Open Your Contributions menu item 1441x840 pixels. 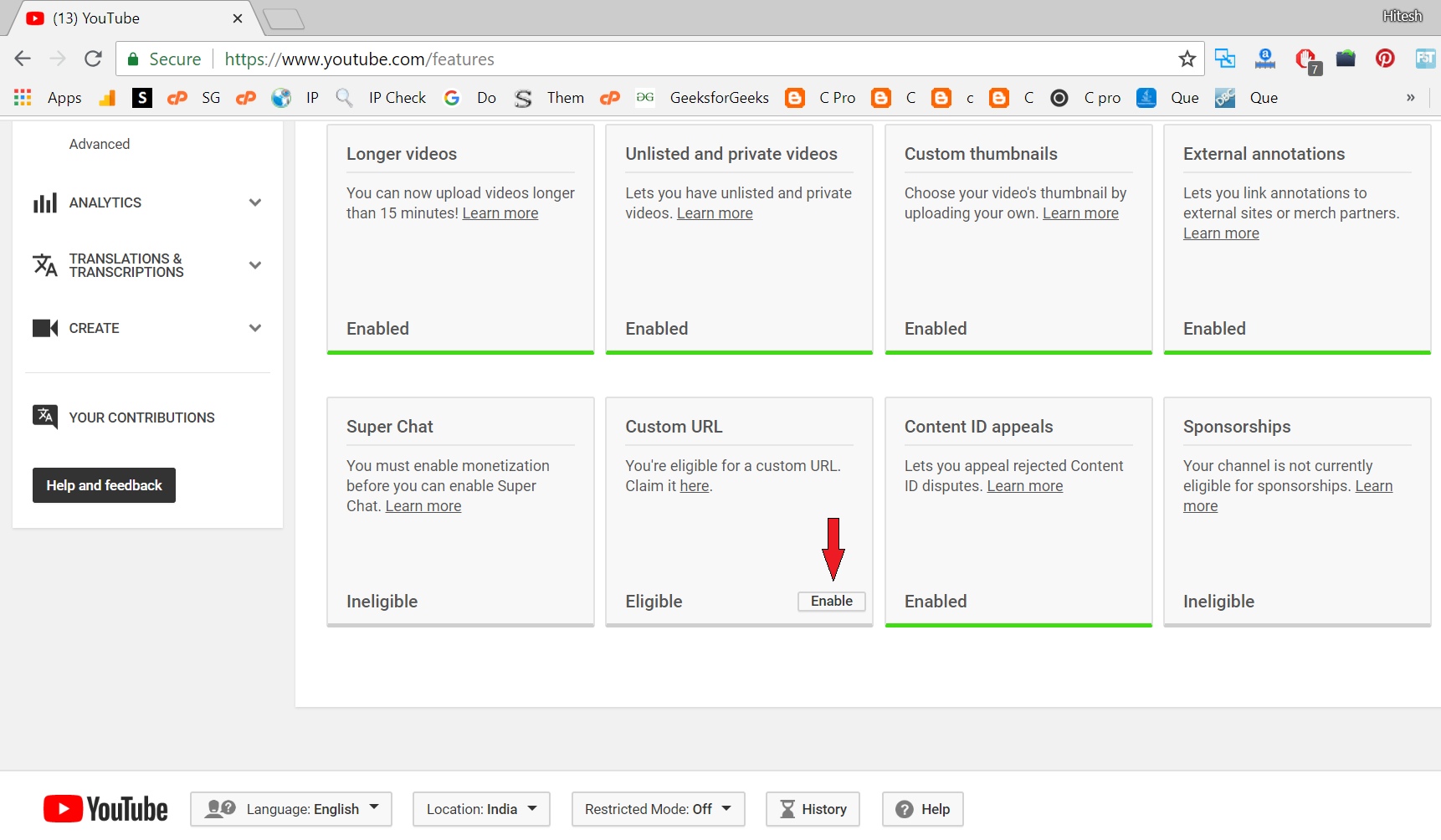pyautogui.click(x=141, y=417)
